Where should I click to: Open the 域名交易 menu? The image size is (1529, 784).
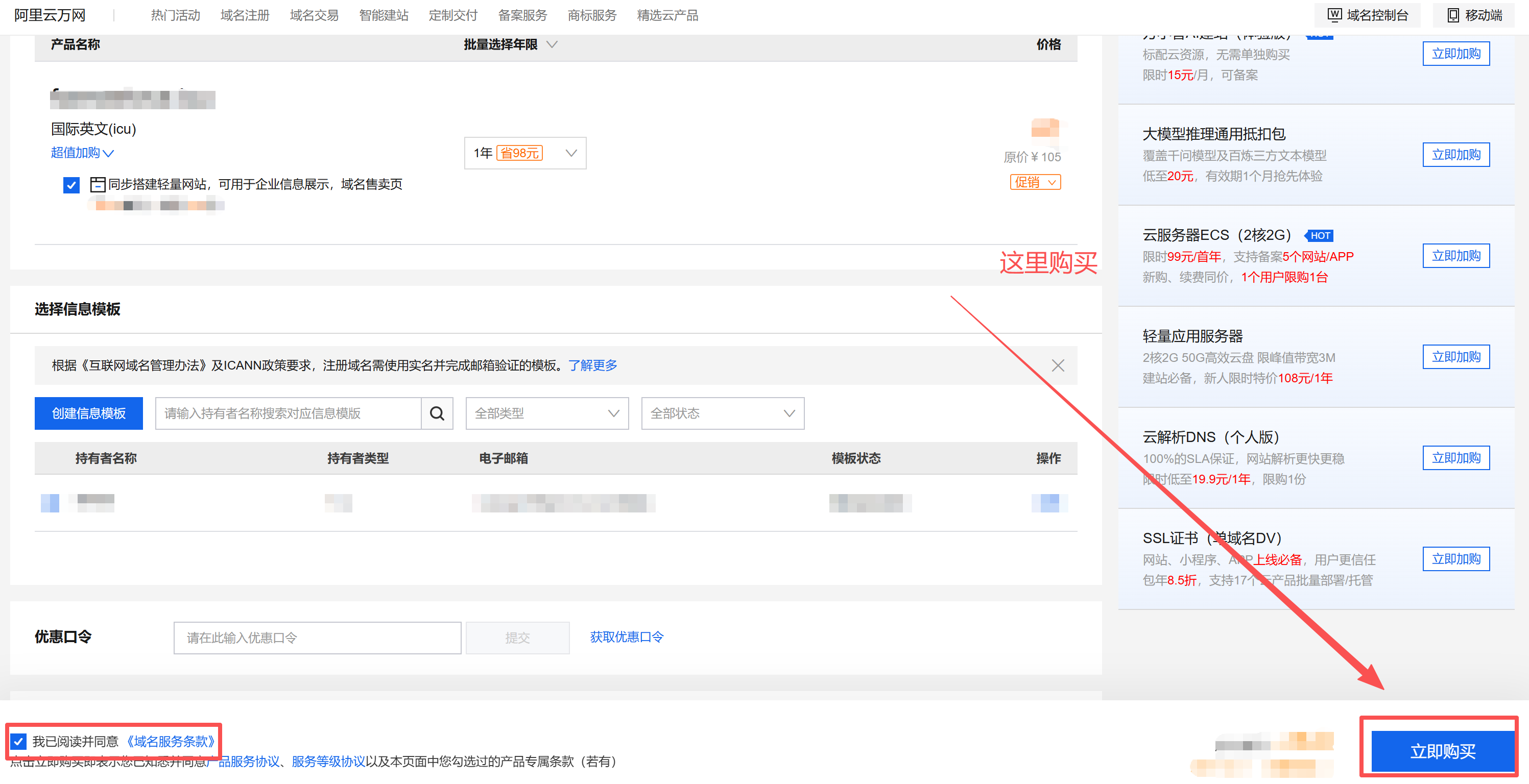point(314,15)
